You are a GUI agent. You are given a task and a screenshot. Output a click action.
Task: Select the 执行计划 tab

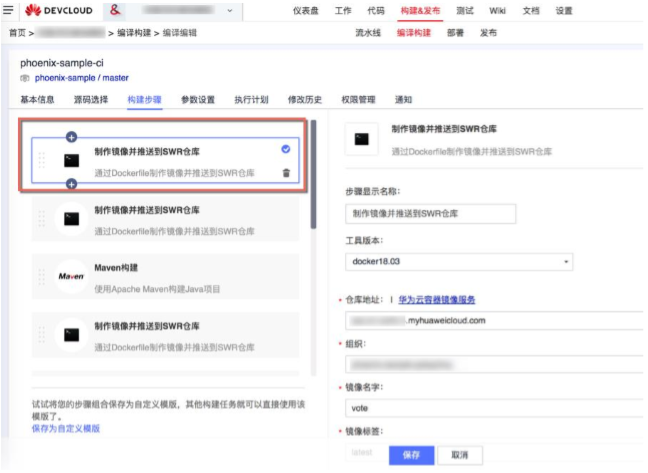[x=251, y=100]
